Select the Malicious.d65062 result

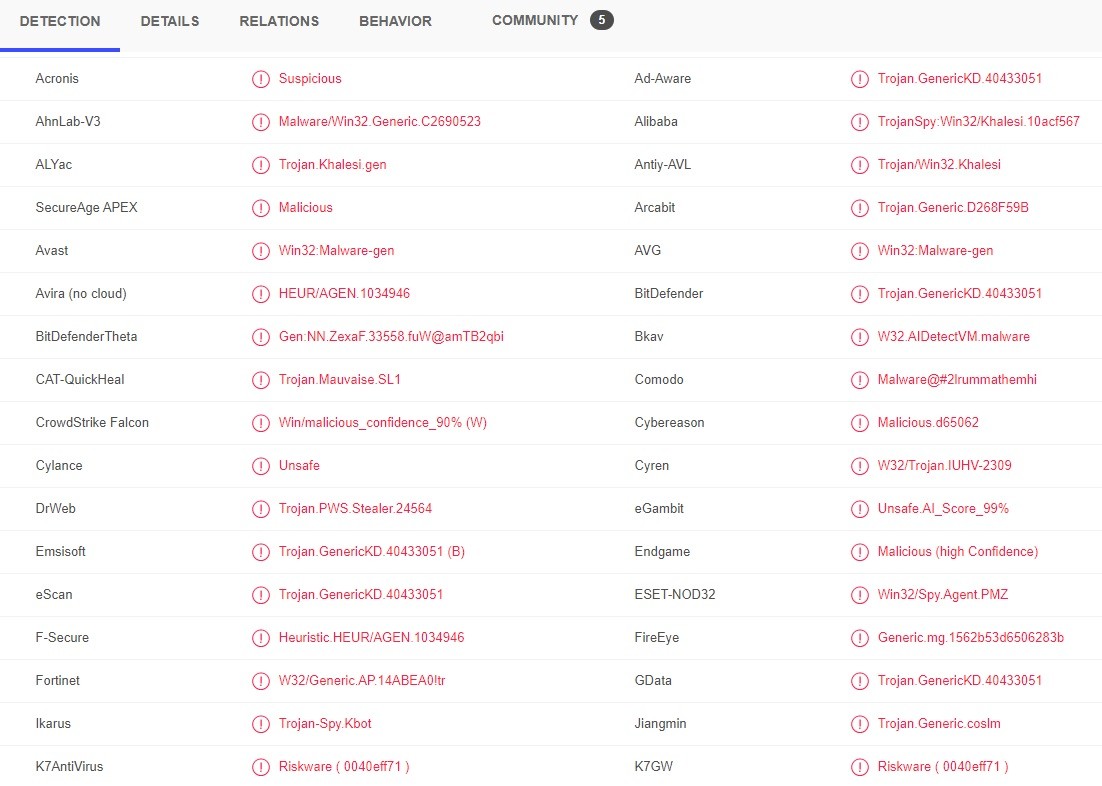928,422
